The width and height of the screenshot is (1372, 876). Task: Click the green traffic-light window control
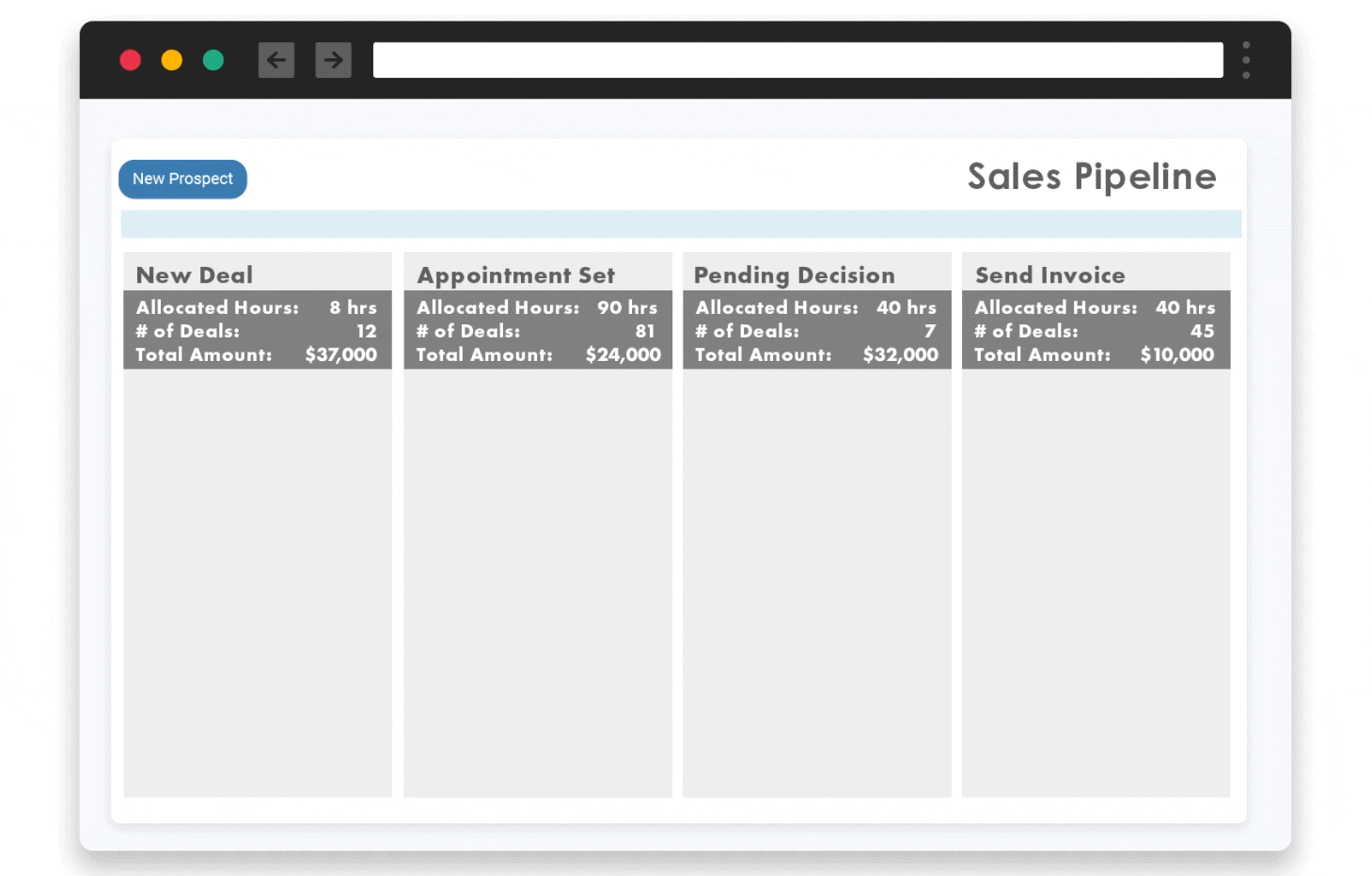click(213, 59)
